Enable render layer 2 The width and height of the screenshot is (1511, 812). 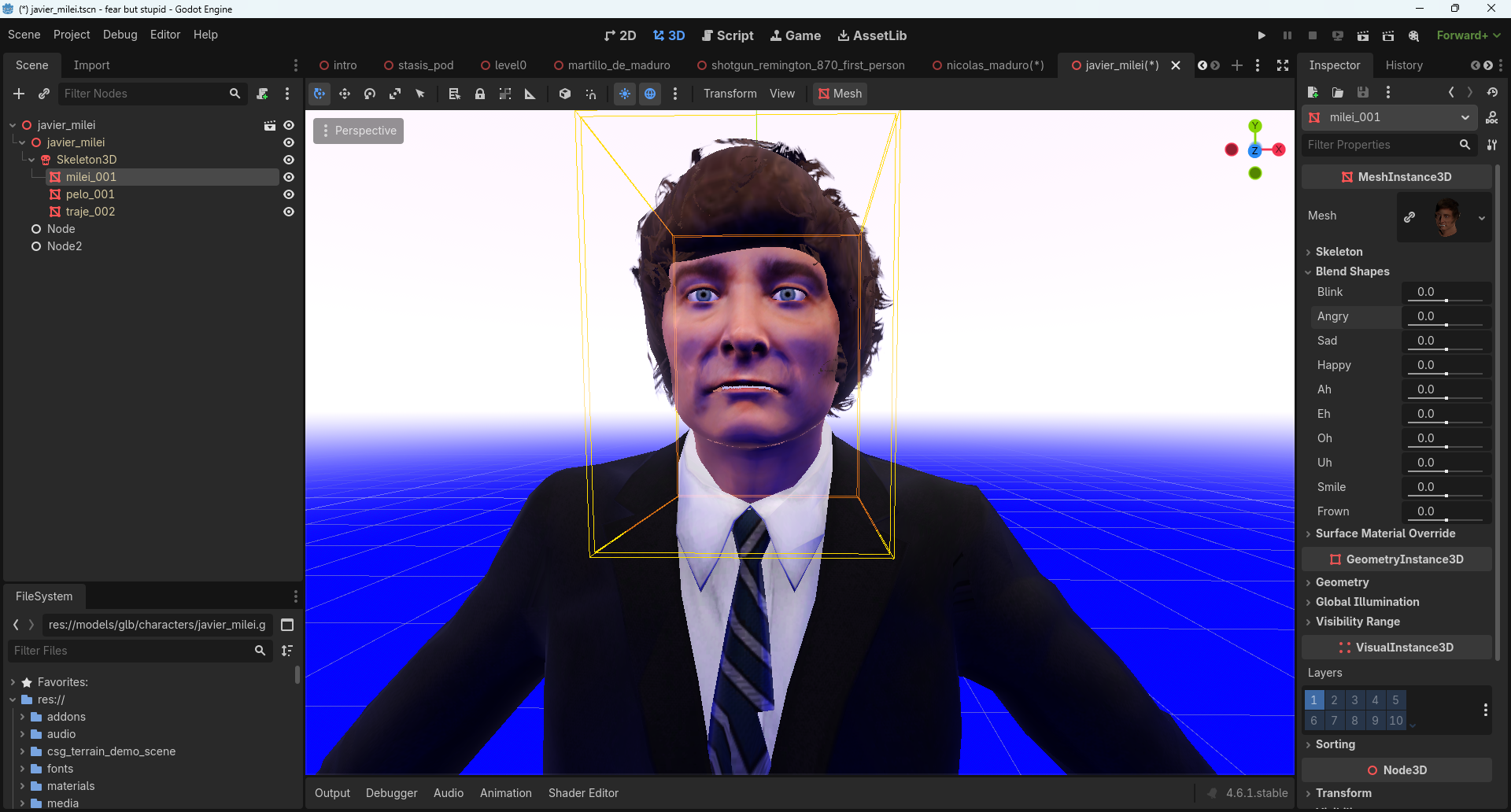pyautogui.click(x=1334, y=699)
